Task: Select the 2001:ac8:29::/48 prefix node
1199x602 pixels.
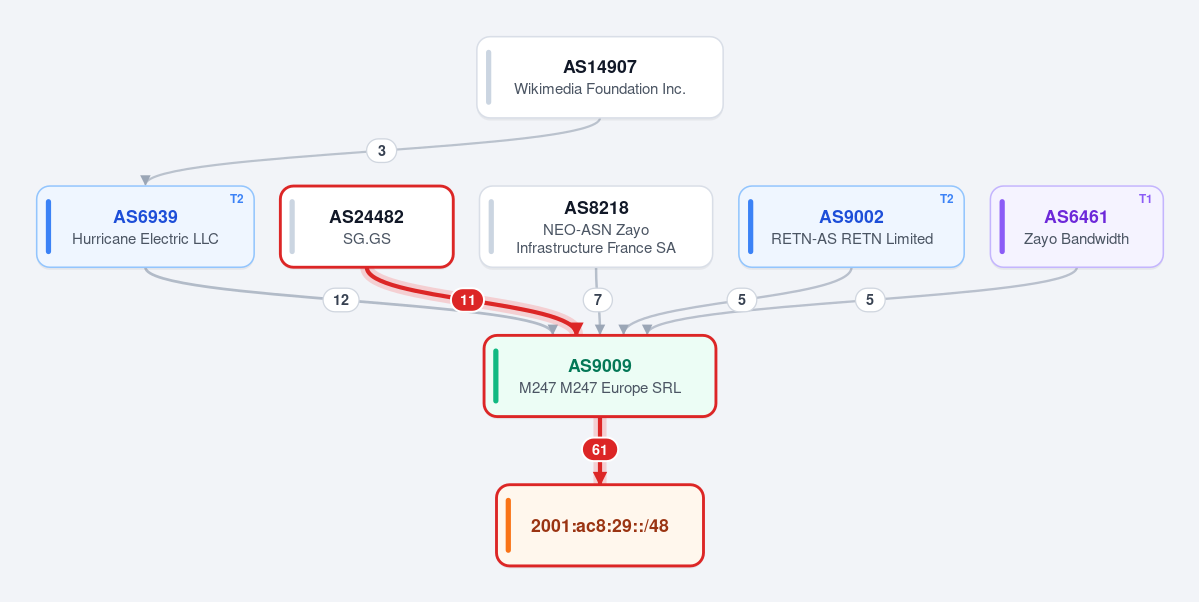Action: [600, 526]
